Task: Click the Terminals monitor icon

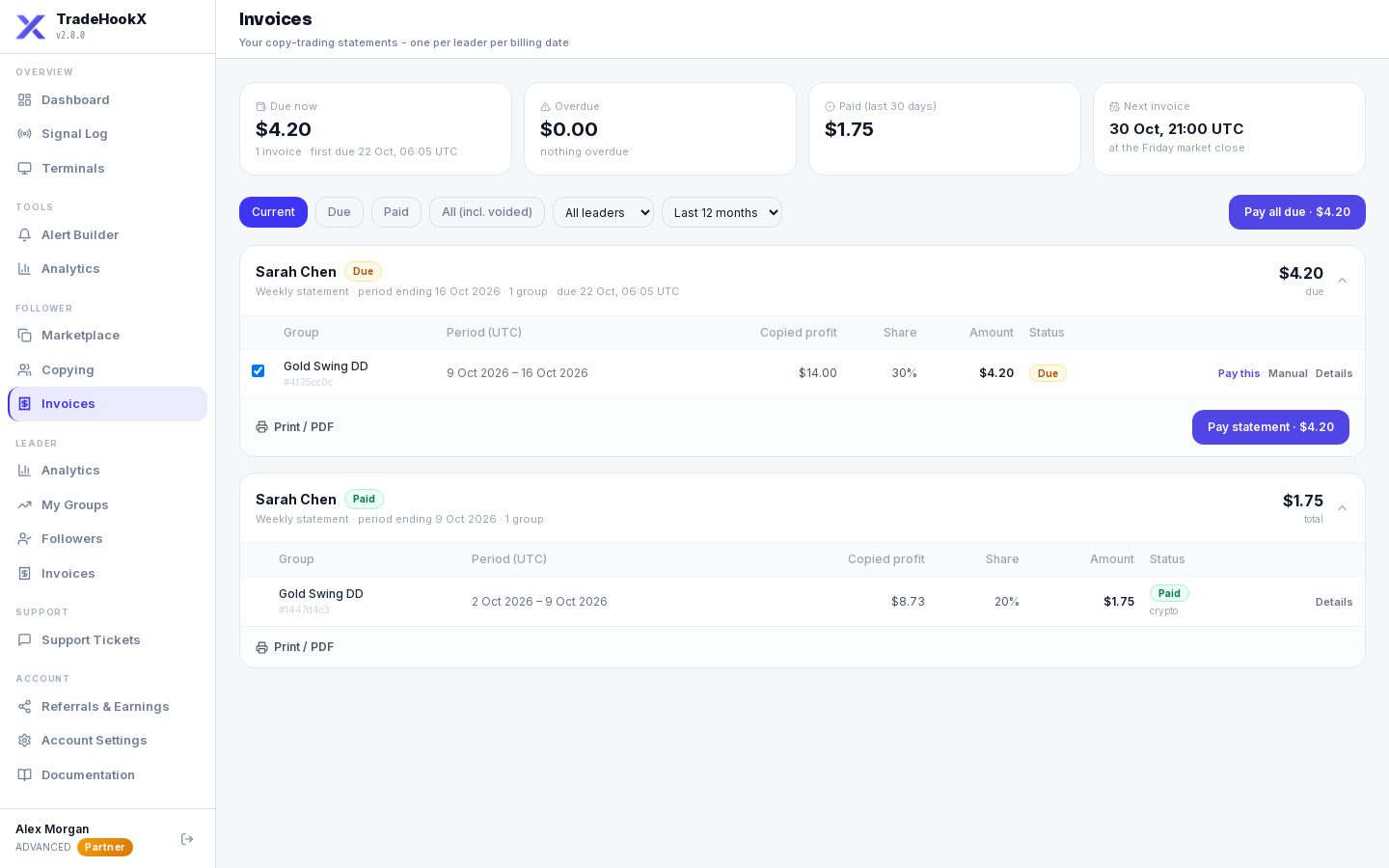Action: (x=25, y=169)
